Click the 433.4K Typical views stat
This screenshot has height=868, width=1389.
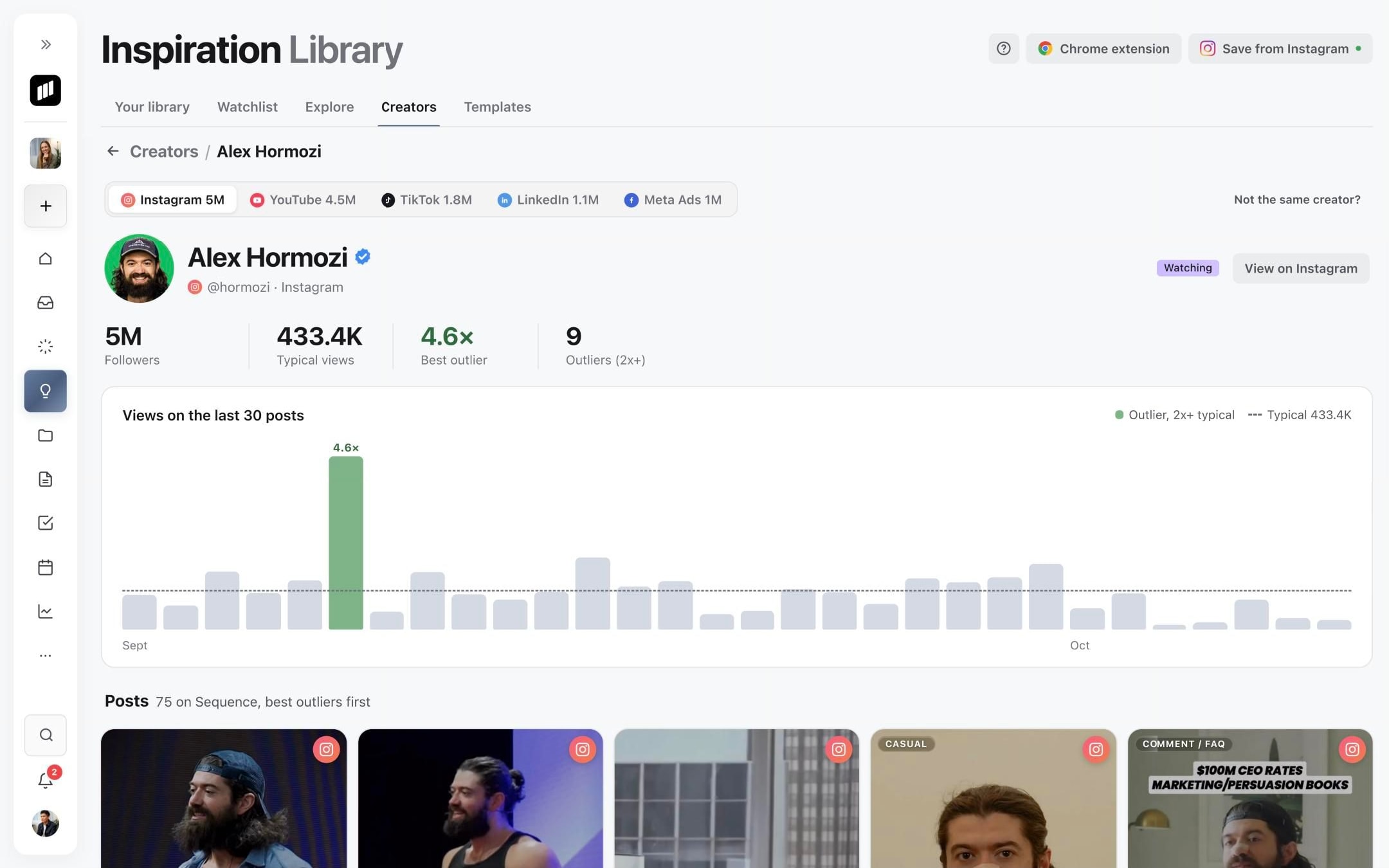(320, 346)
